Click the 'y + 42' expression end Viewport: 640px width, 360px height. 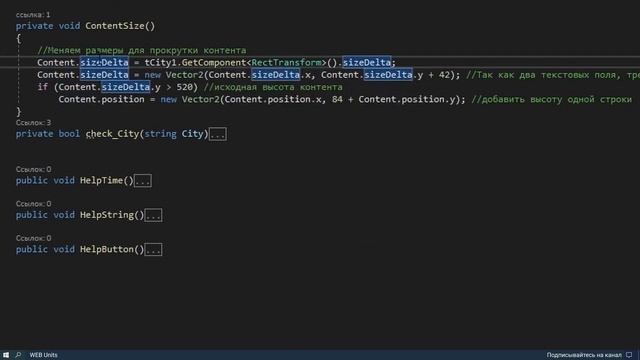click(x=434, y=75)
